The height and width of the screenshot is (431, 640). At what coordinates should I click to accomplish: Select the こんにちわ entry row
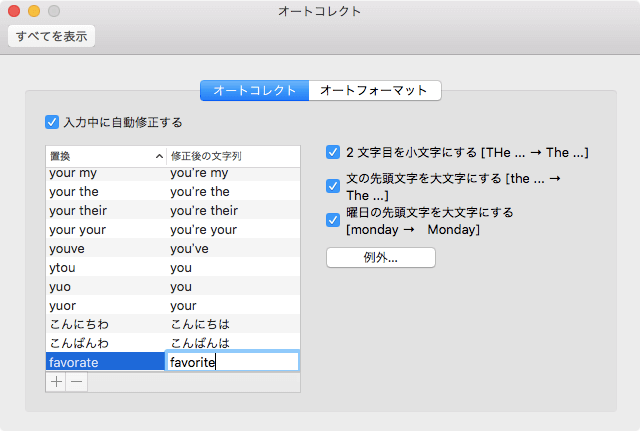click(105, 324)
